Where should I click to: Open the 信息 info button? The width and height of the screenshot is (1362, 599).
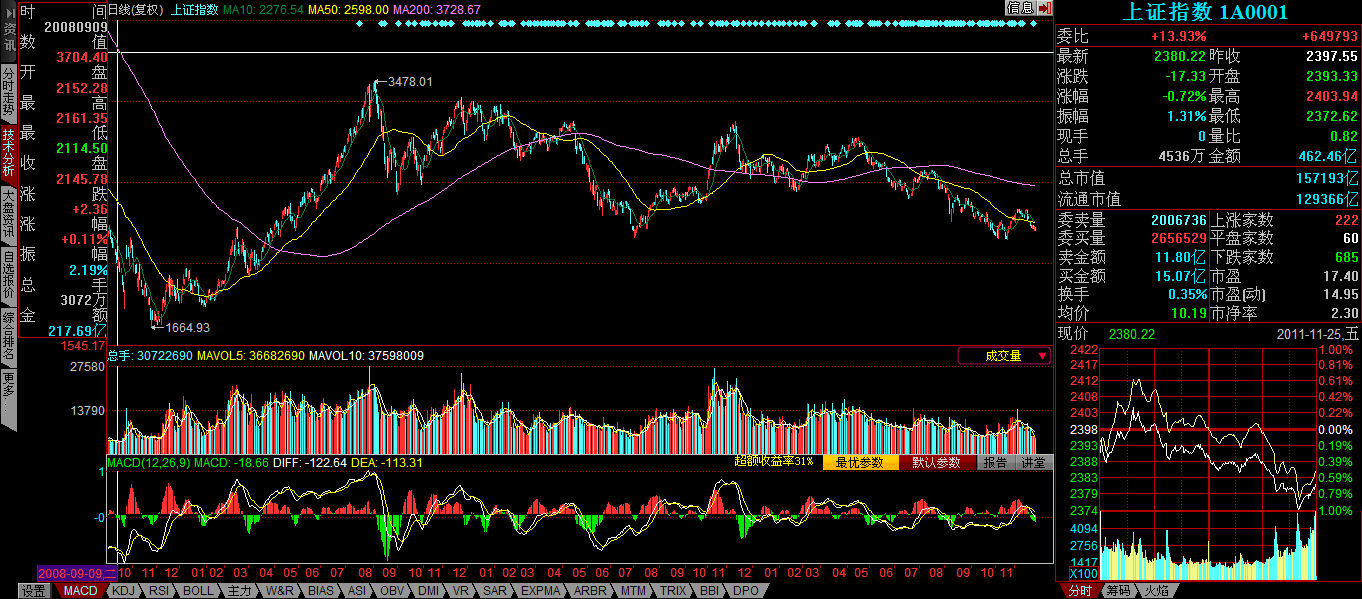pos(1020,8)
